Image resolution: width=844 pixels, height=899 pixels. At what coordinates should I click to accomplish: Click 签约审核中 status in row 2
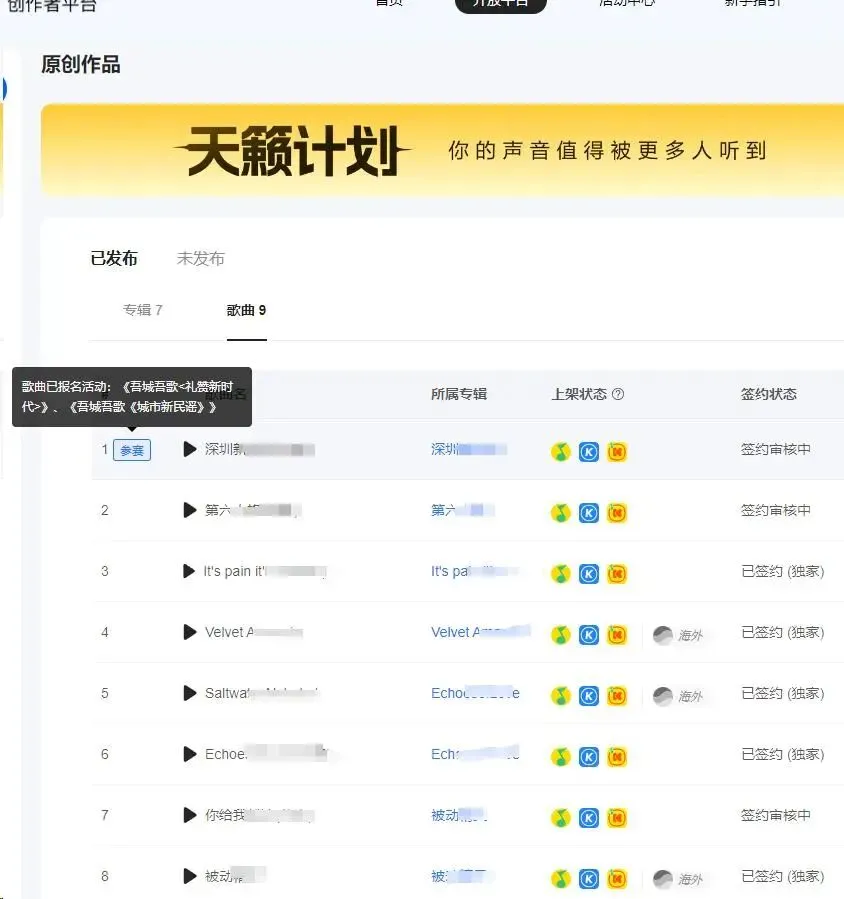[x=776, y=510]
